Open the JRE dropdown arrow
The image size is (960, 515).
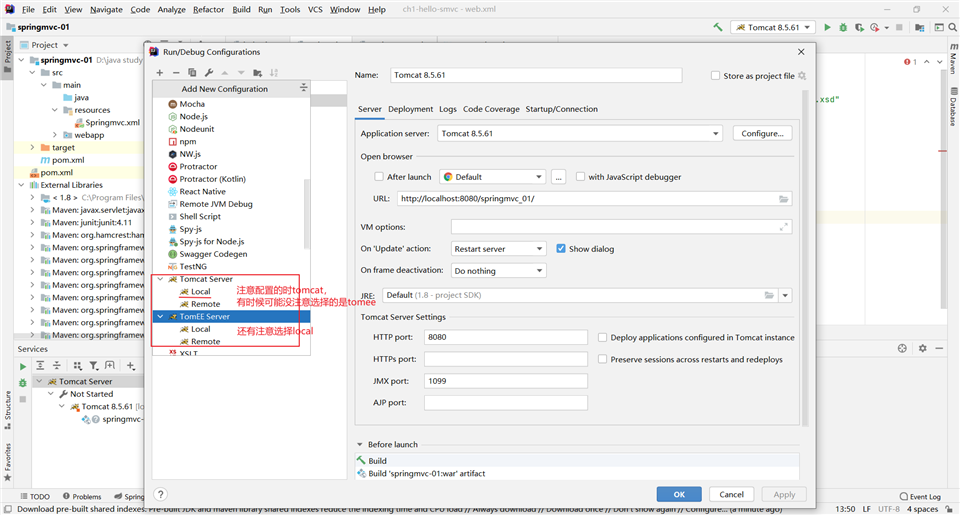tap(785, 295)
